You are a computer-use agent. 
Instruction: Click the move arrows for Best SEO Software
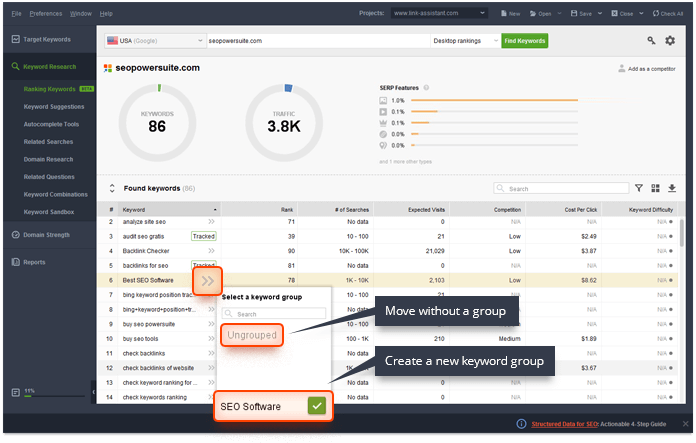point(207,281)
